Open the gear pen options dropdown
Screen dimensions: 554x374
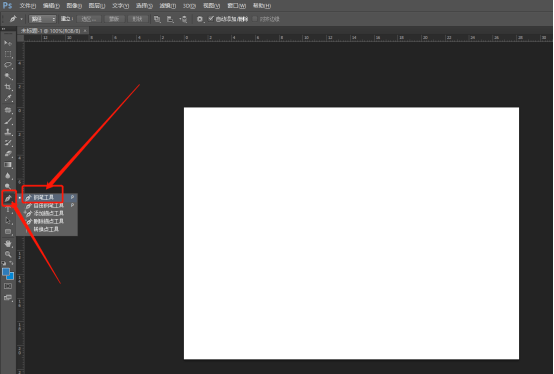click(200, 19)
